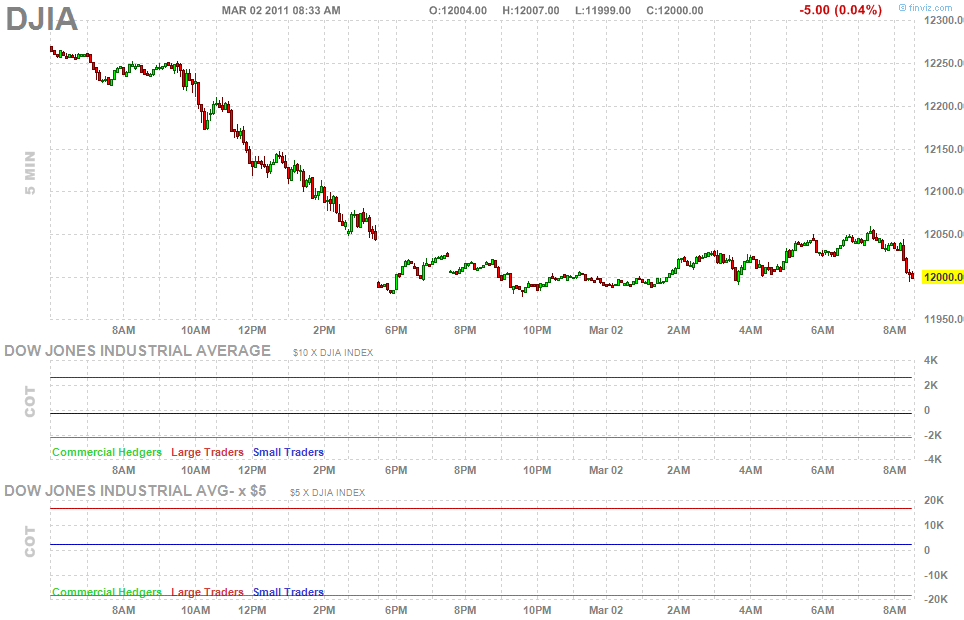Open the finviz.com link
964x620 pixels.
(925, 8)
